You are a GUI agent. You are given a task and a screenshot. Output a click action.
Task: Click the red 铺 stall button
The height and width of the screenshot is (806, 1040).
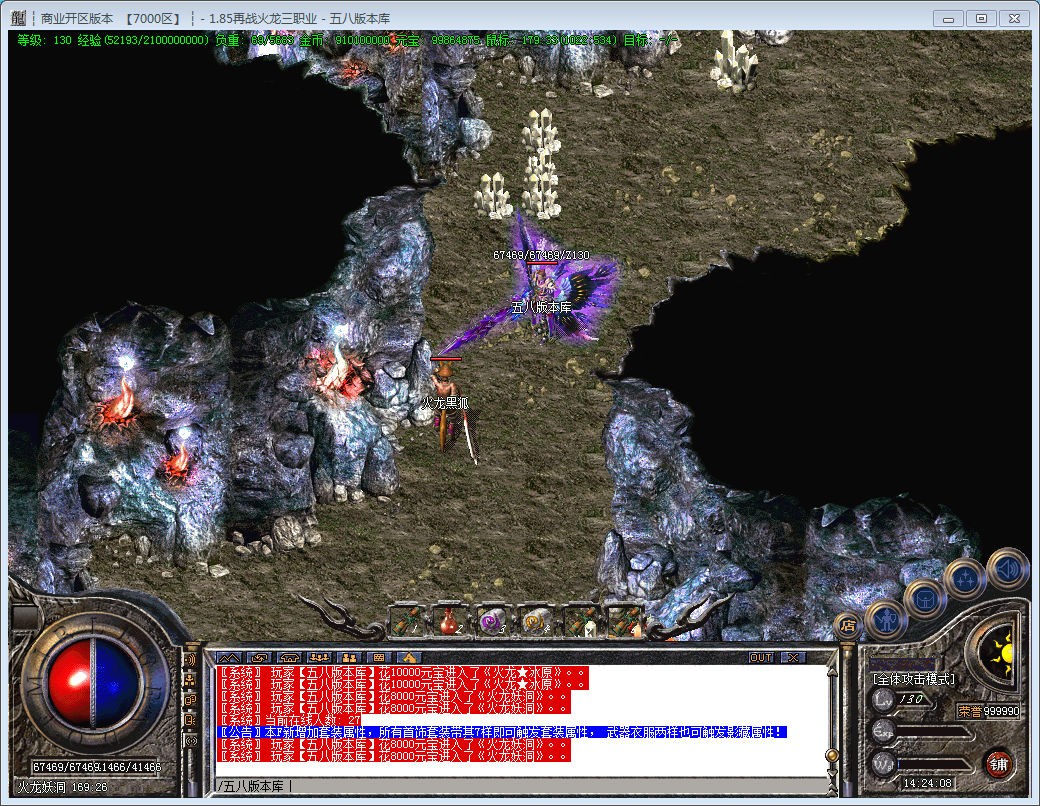pos(998,765)
